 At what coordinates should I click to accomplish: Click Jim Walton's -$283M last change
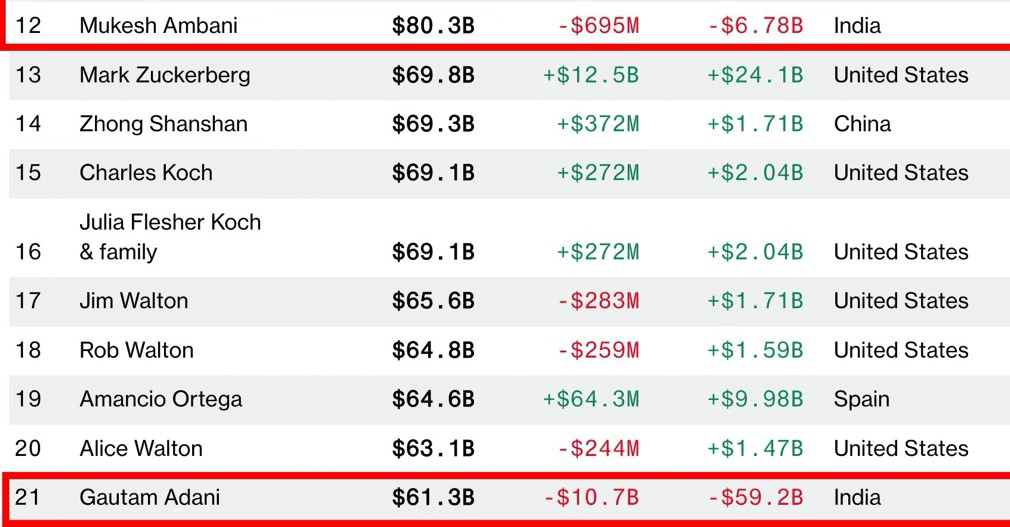click(598, 301)
